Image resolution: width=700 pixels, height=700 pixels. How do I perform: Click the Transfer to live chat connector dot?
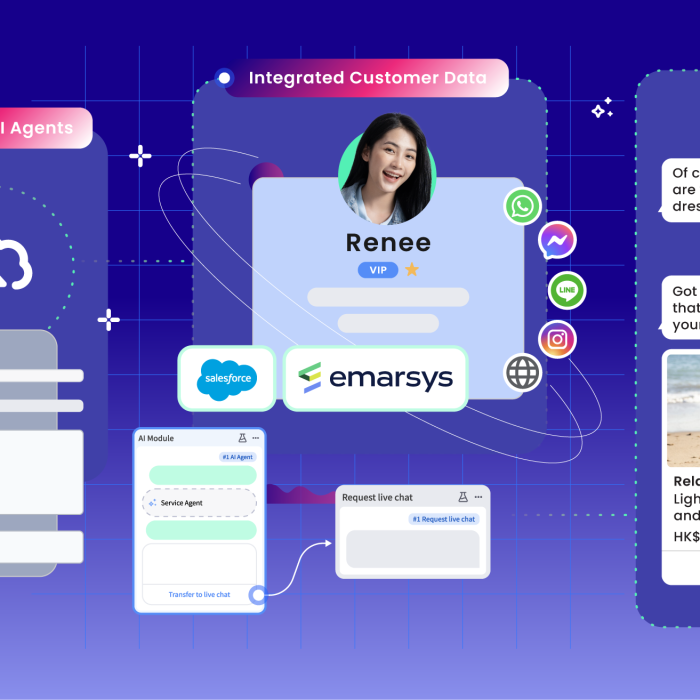click(x=258, y=595)
